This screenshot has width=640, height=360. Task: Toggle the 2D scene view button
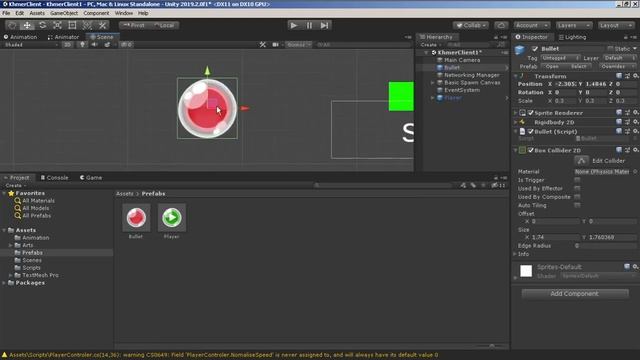click(x=67, y=44)
